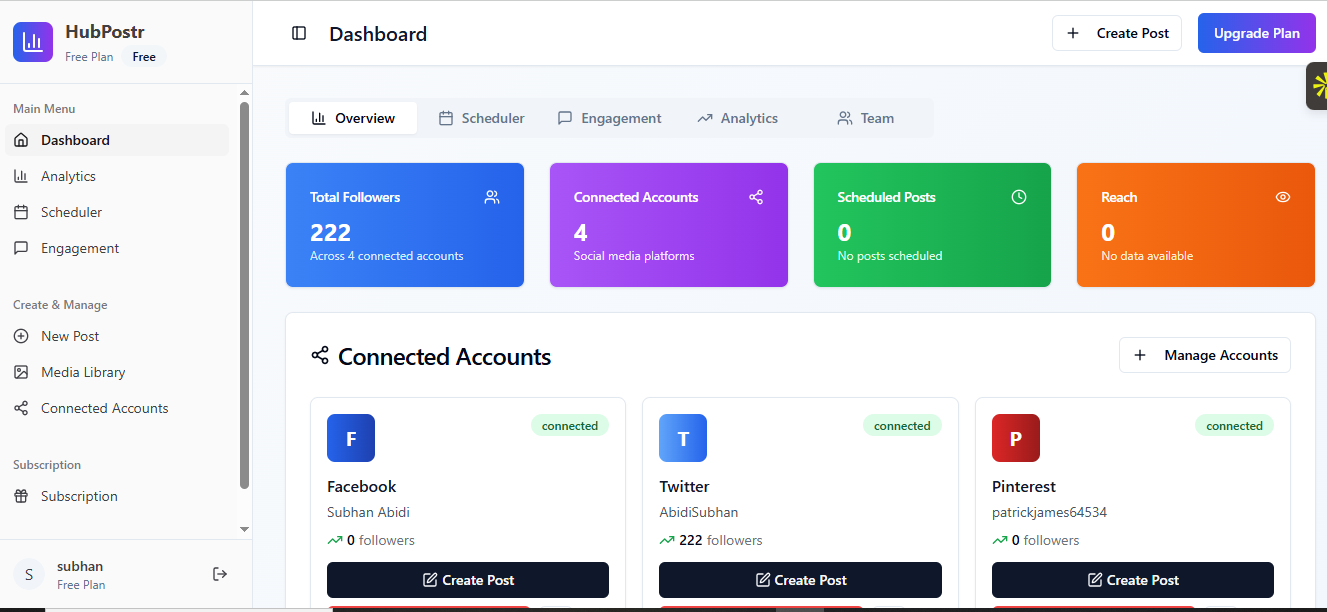1327x612 pixels.
Task: Open Engagement in the sidebar
Action: click(117, 248)
